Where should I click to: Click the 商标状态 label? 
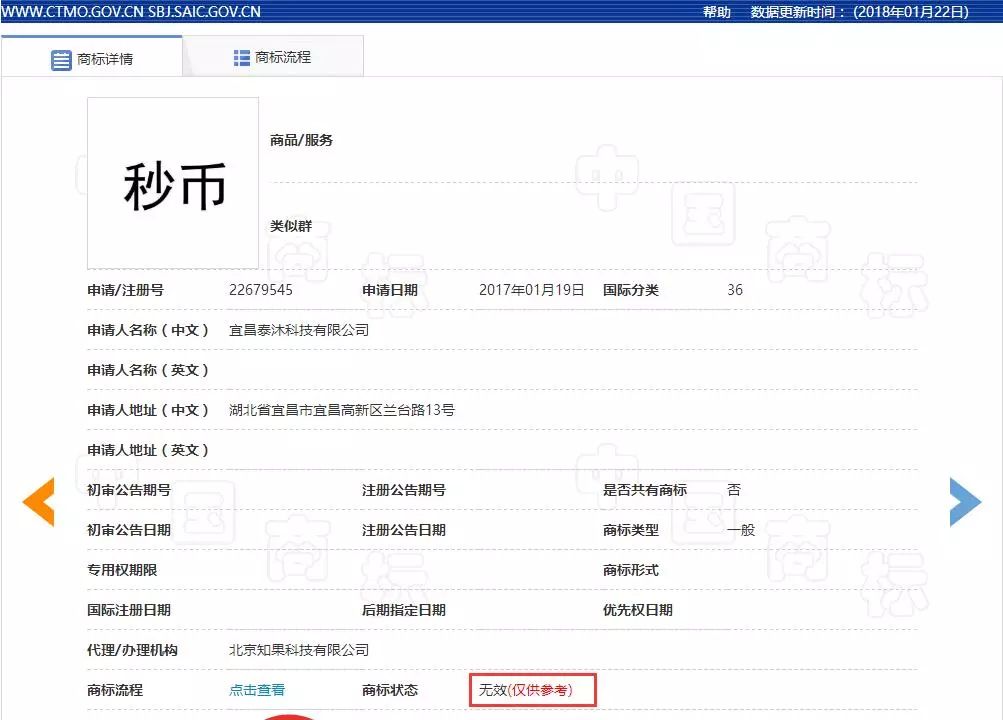click(x=390, y=690)
